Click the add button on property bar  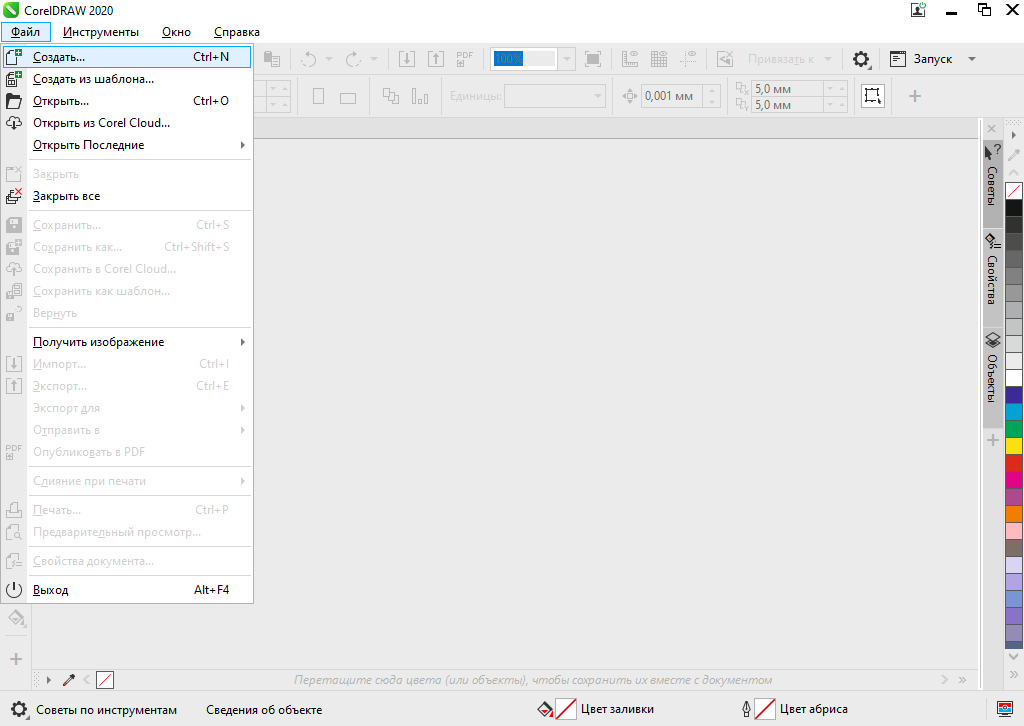(x=914, y=96)
